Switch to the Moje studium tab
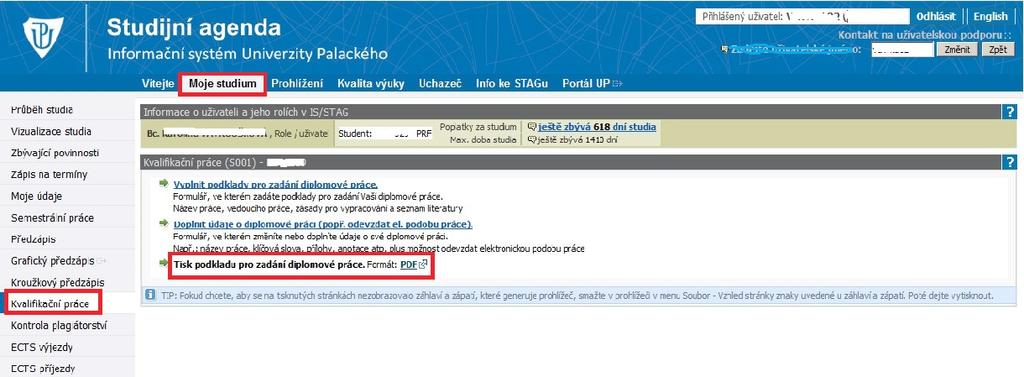Screen dimensions: 1024x377 (x=223, y=84)
